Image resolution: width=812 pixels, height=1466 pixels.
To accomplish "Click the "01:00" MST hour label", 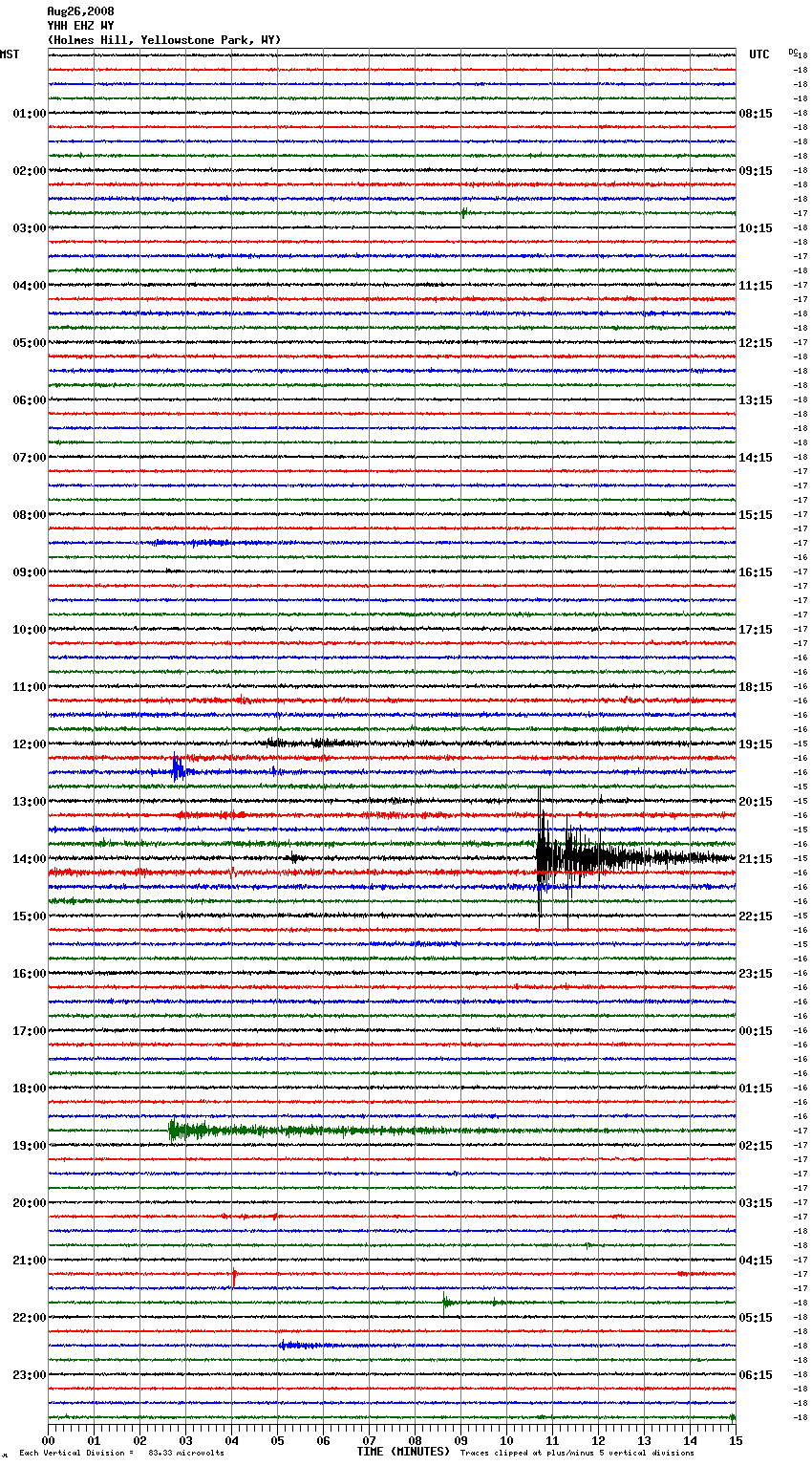I will click(30, 114).
